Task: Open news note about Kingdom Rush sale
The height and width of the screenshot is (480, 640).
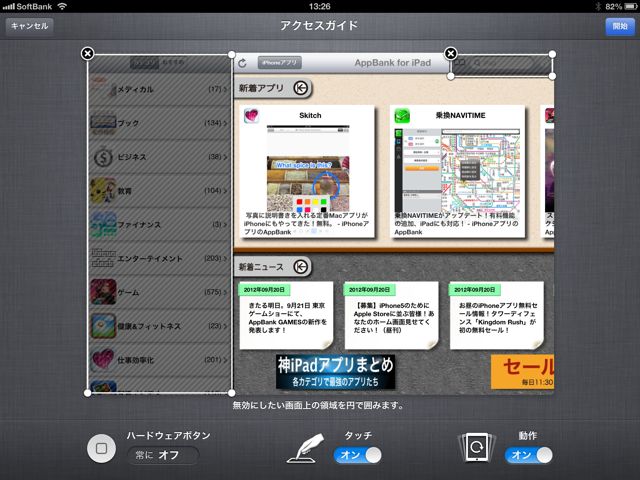Action: pyautogui.click(x=497, y=316)
